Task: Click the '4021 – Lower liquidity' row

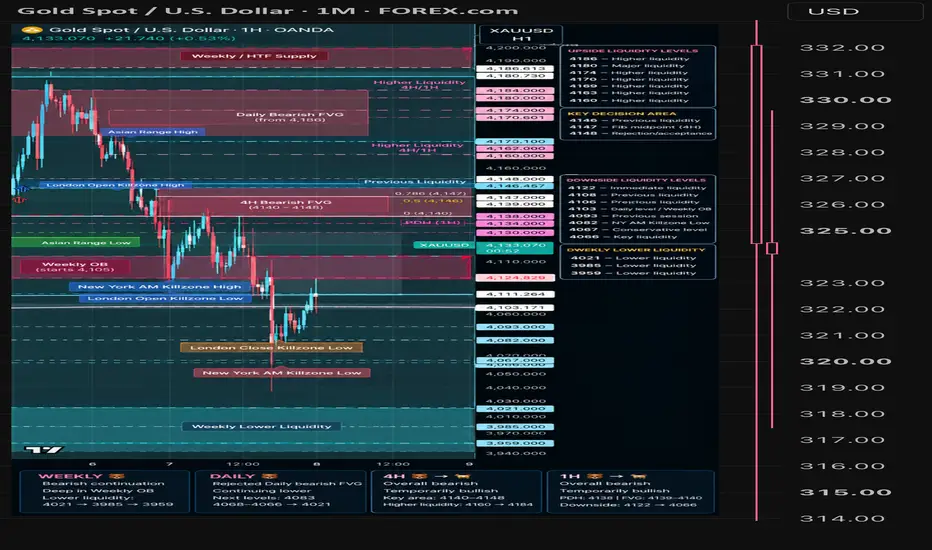Action: click(x=633, y=258)
